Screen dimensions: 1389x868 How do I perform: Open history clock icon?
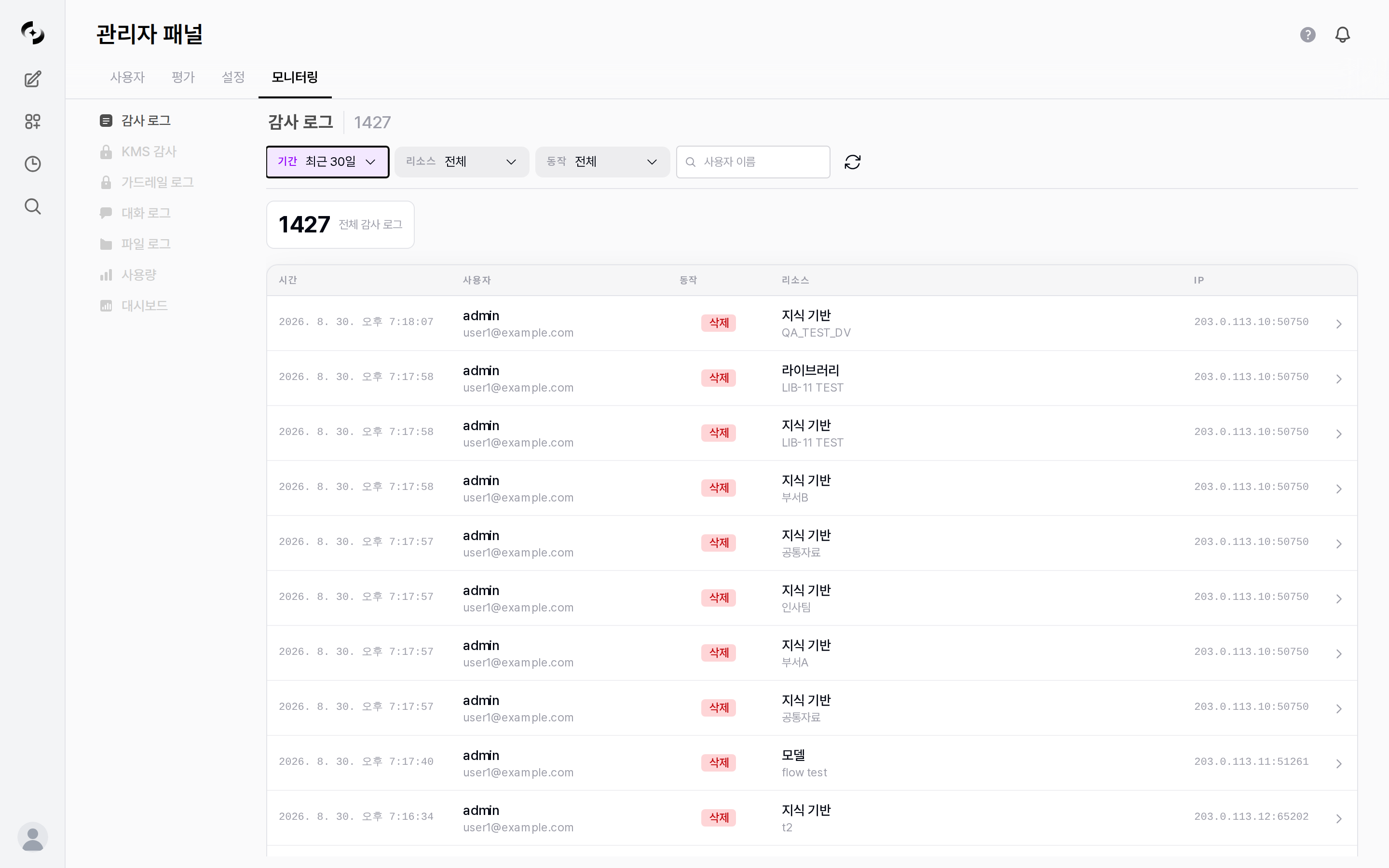pos(33,163)
